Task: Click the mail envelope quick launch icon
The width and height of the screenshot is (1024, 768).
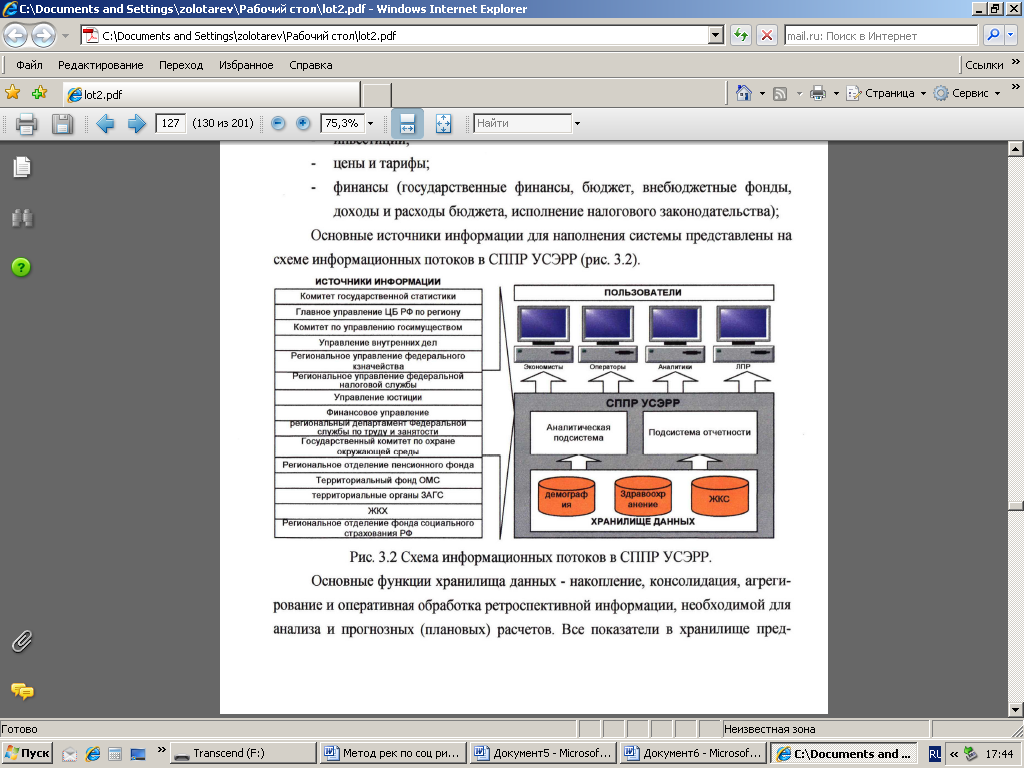Action: click(69, 754)
